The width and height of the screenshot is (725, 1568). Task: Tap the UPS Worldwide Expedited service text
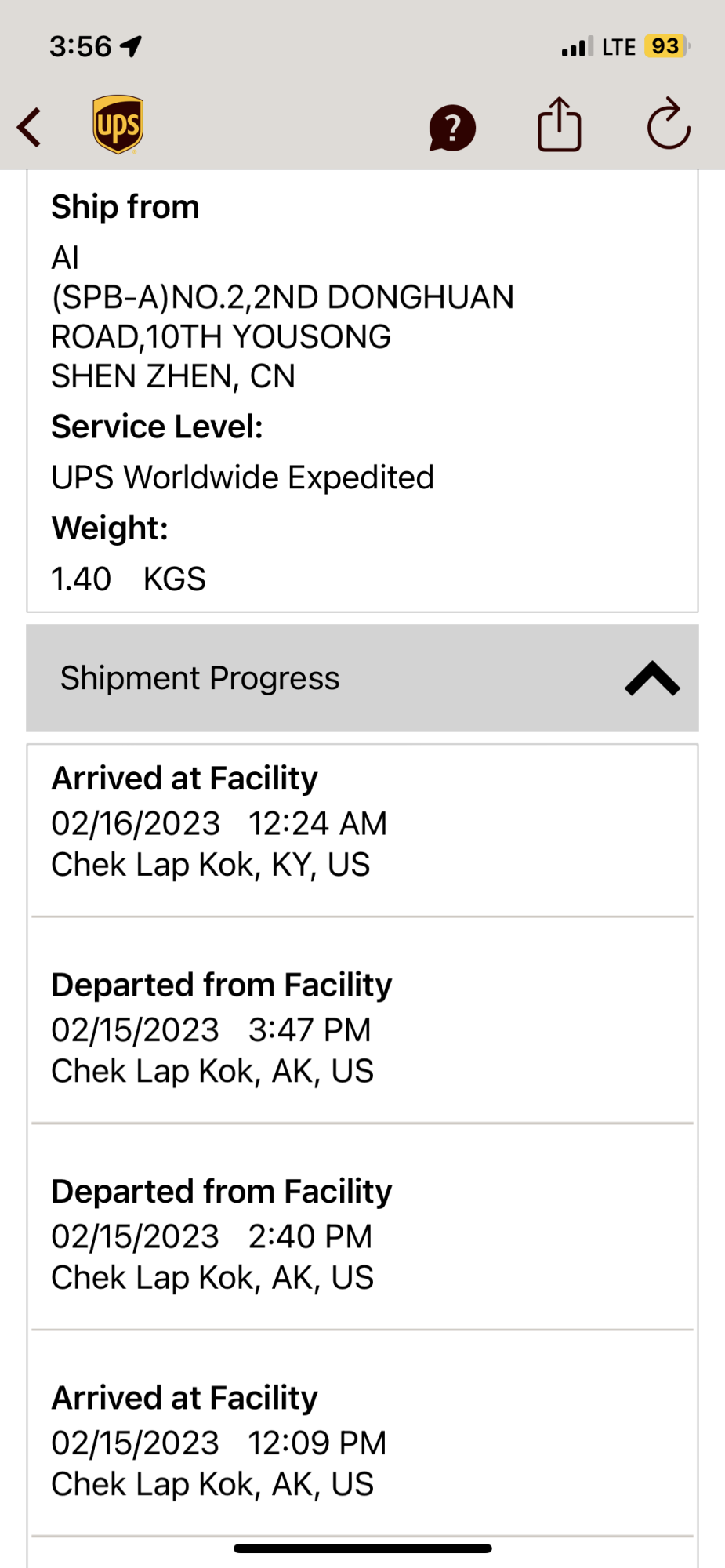coord(242,477)
